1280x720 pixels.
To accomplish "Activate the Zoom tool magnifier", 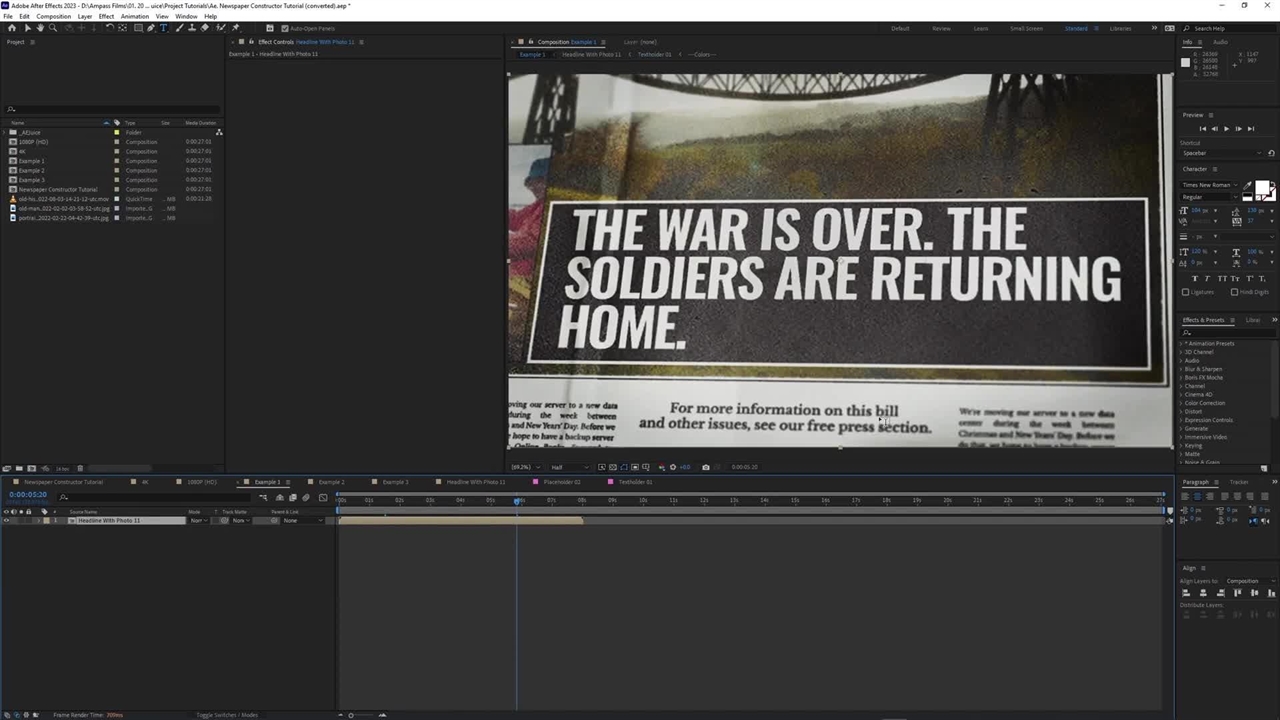I will coord(53,28).
